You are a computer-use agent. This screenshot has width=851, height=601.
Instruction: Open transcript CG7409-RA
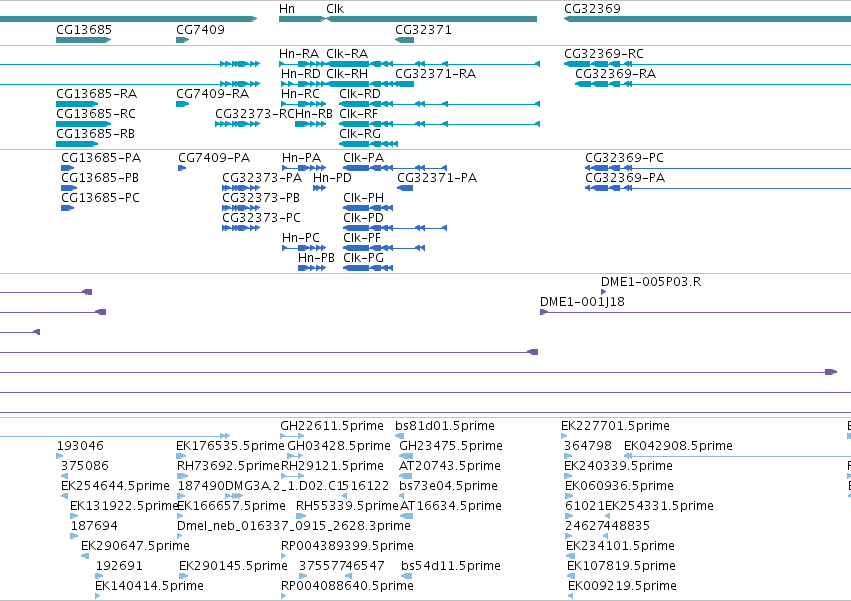point(213,94)
